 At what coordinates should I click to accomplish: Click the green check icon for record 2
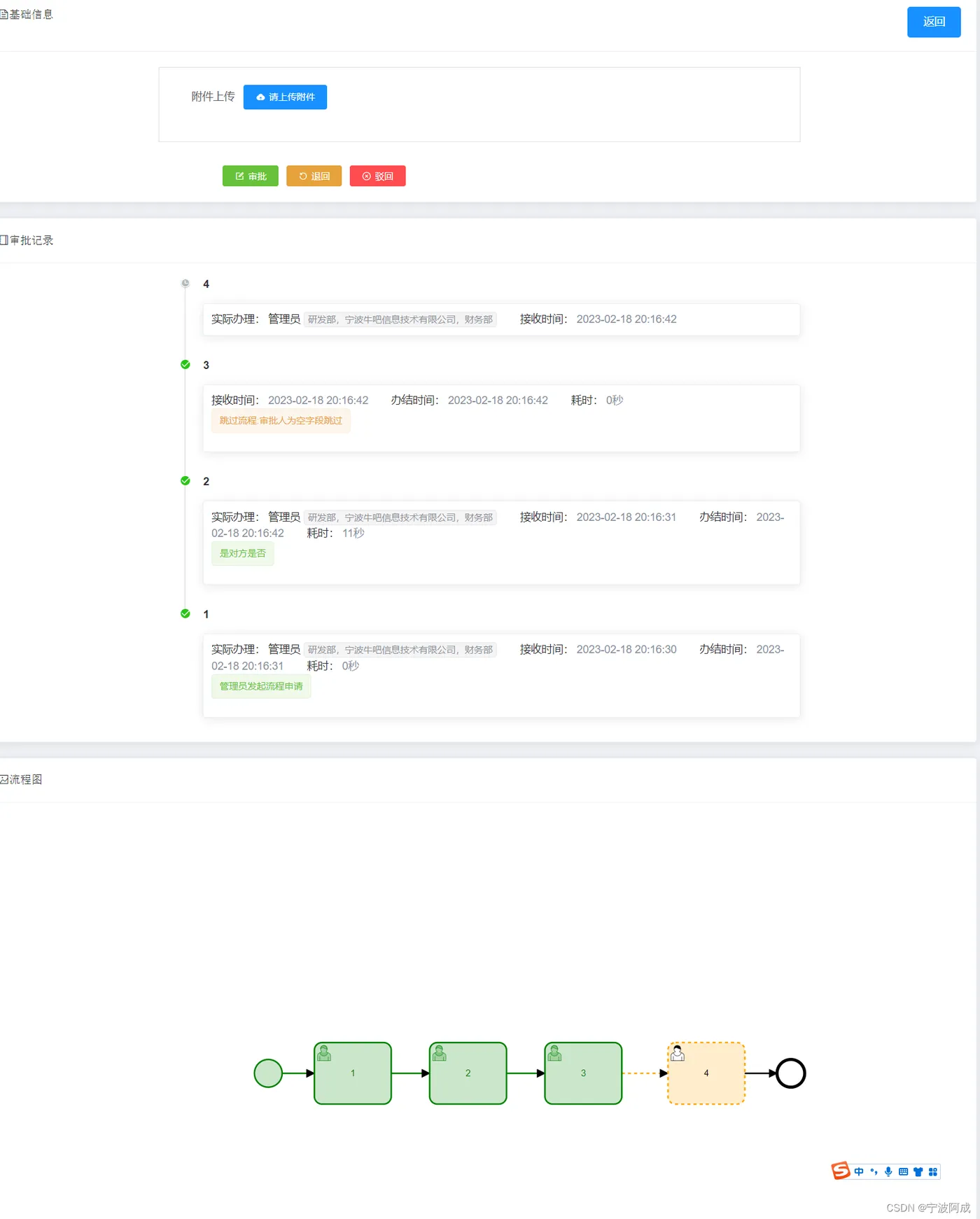[x=185, y=481]
